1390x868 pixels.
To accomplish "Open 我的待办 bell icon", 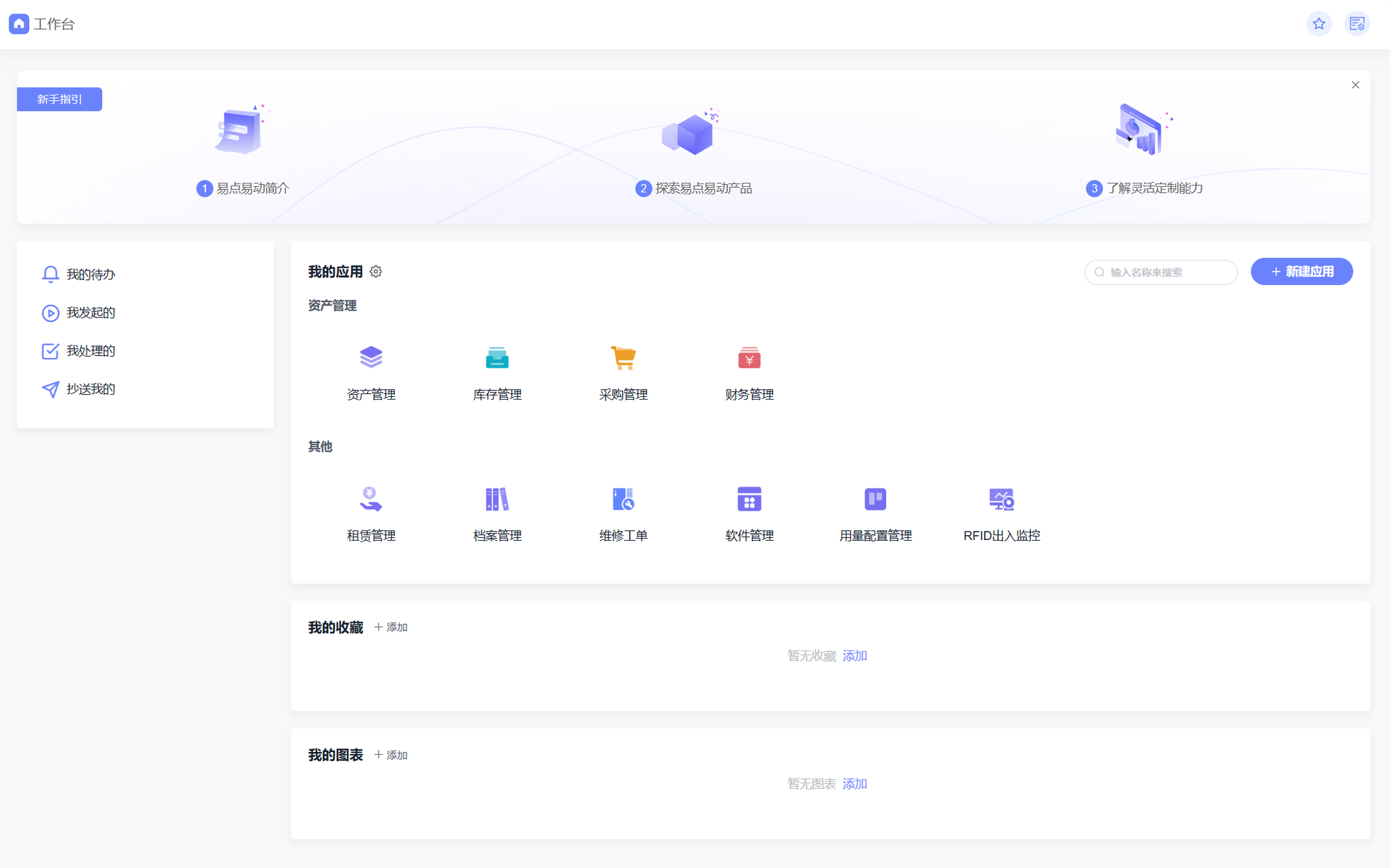I will pos(50,275).
